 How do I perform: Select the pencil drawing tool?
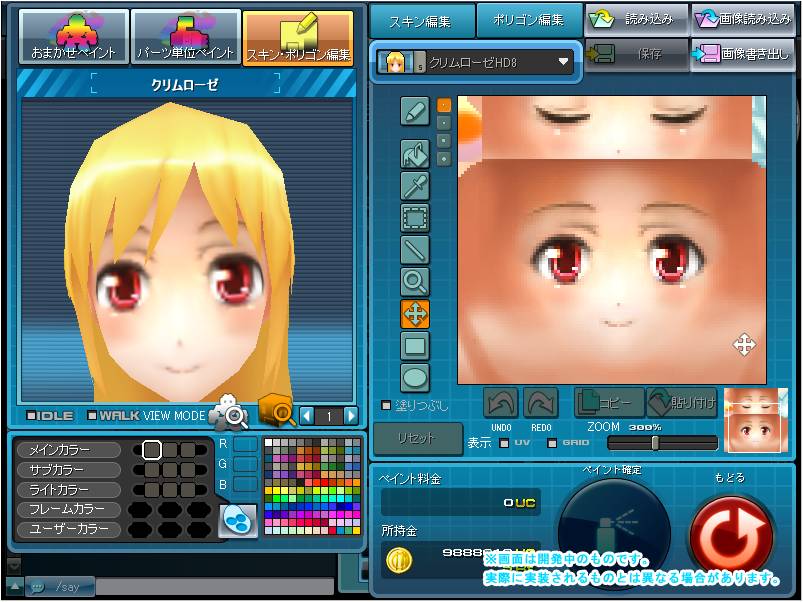[x=415, y=112]
